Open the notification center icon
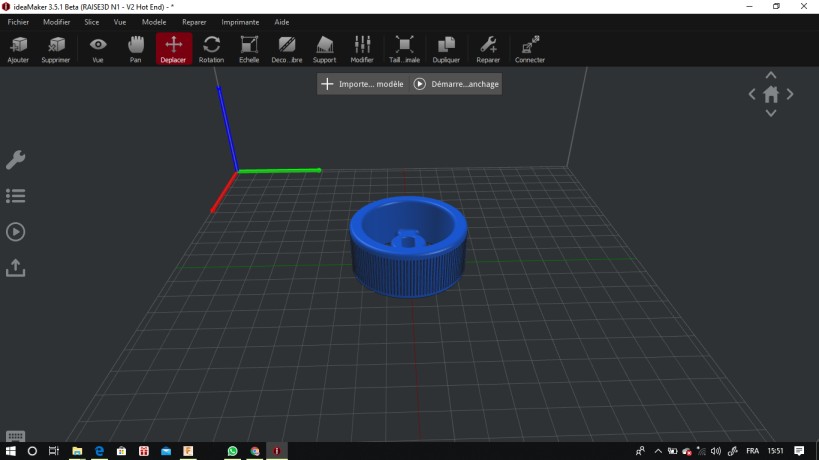This screenshot has width=819, height=460. coord(799,451)
